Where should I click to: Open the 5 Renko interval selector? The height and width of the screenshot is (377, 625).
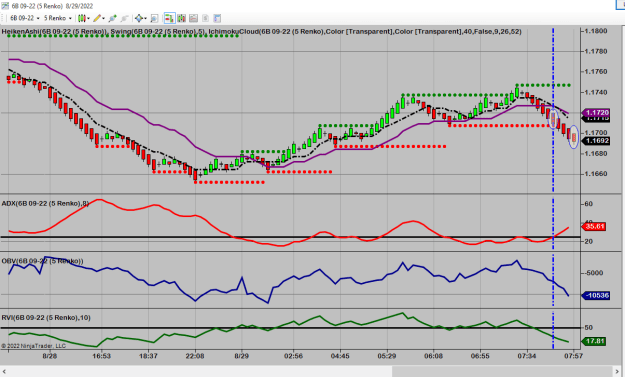(57, 18)
